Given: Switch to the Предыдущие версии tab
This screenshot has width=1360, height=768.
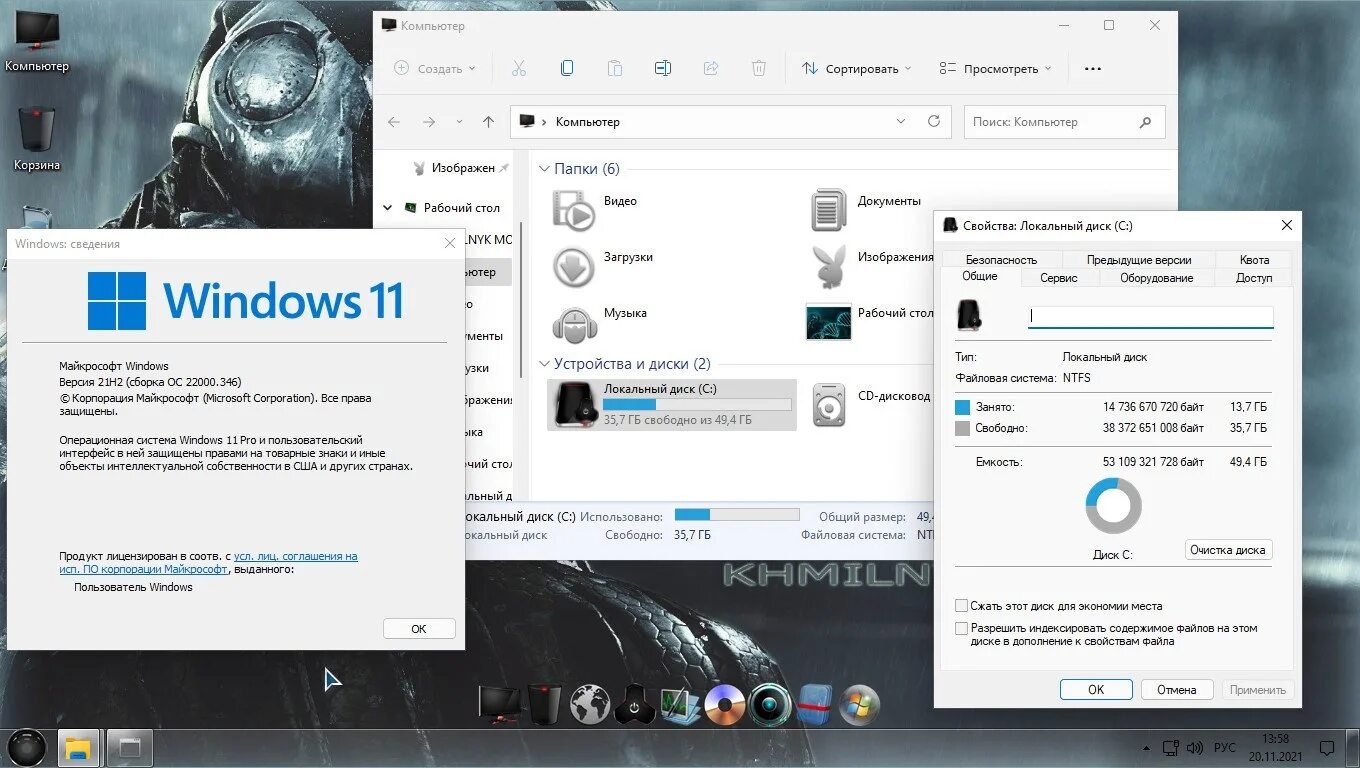Looking at the screenshot, I should point(1139,259).
